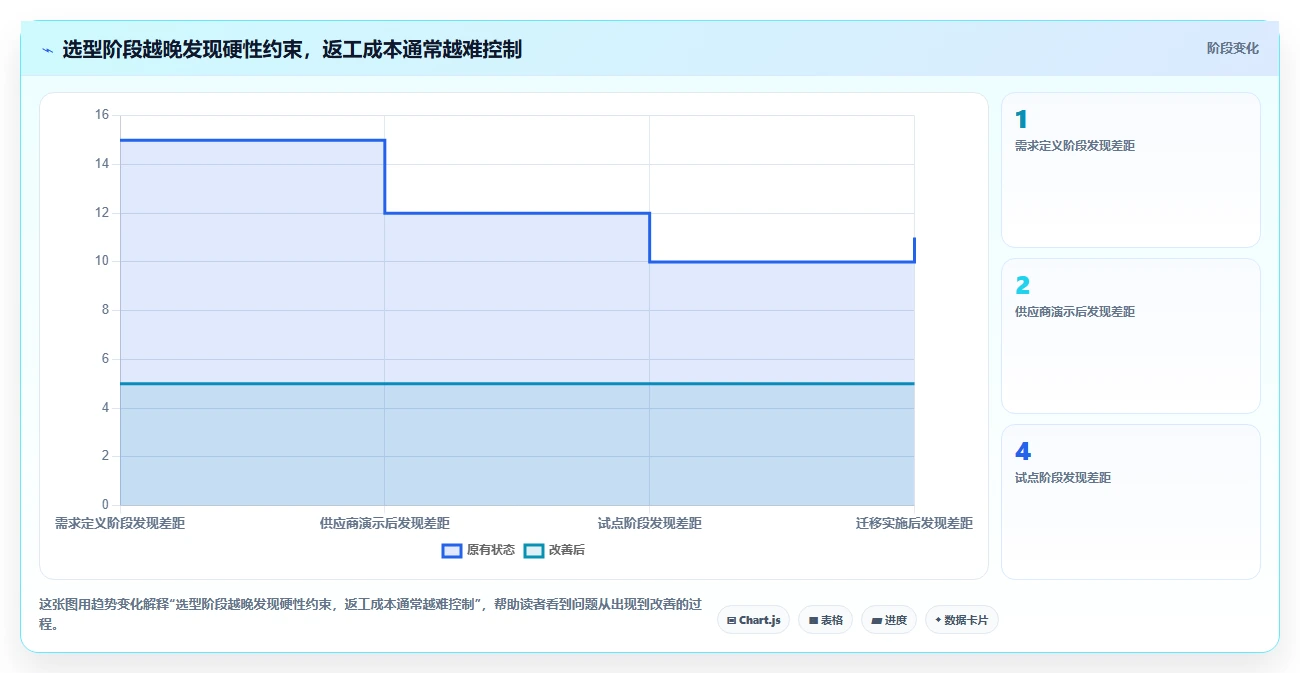Click the blue step line at value 15
The image size is (1300, 673).
click(252, 140)
